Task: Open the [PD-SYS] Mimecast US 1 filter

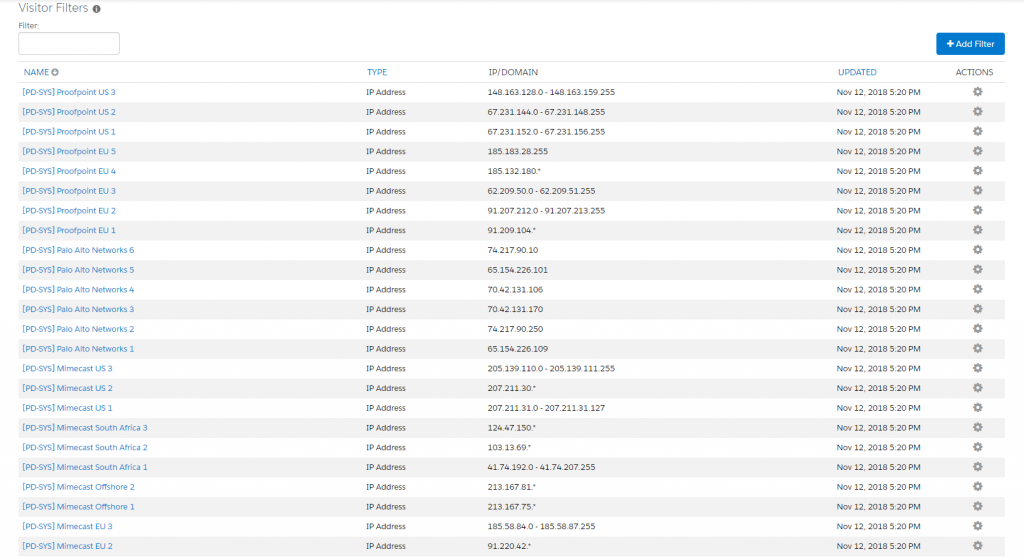Action: pos(67,408)
